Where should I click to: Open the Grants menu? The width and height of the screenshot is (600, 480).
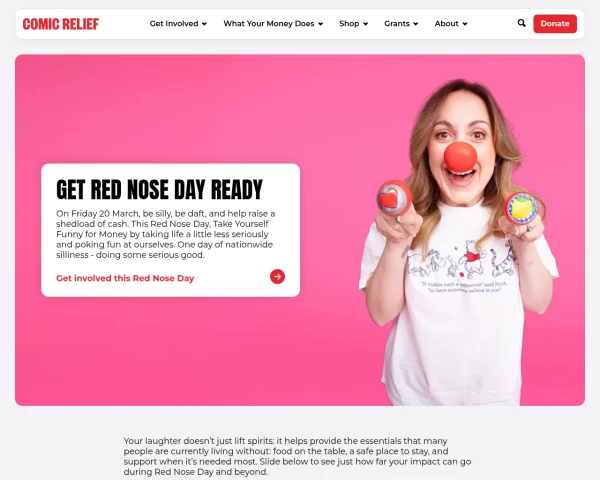[x=397, y=24]
